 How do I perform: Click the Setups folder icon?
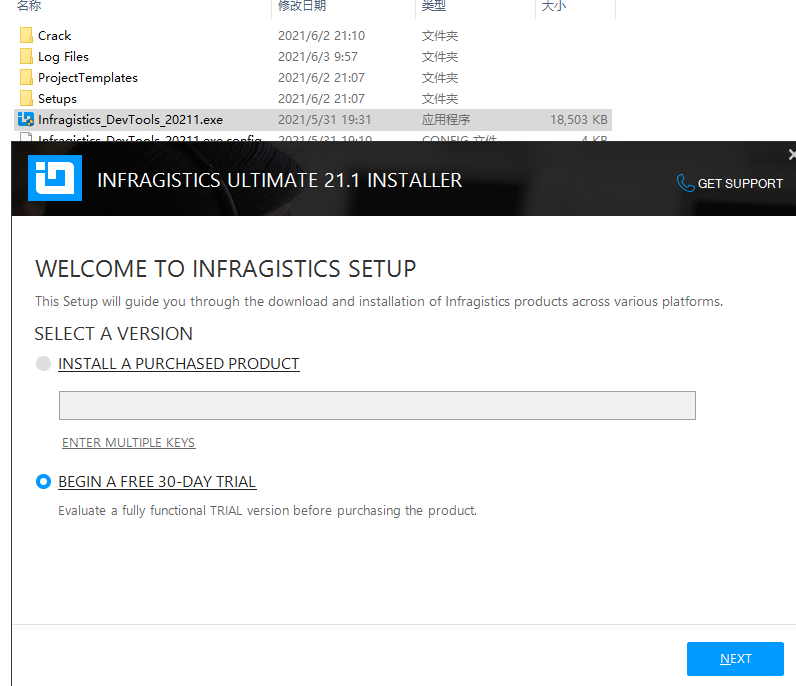tap(26, 99)
